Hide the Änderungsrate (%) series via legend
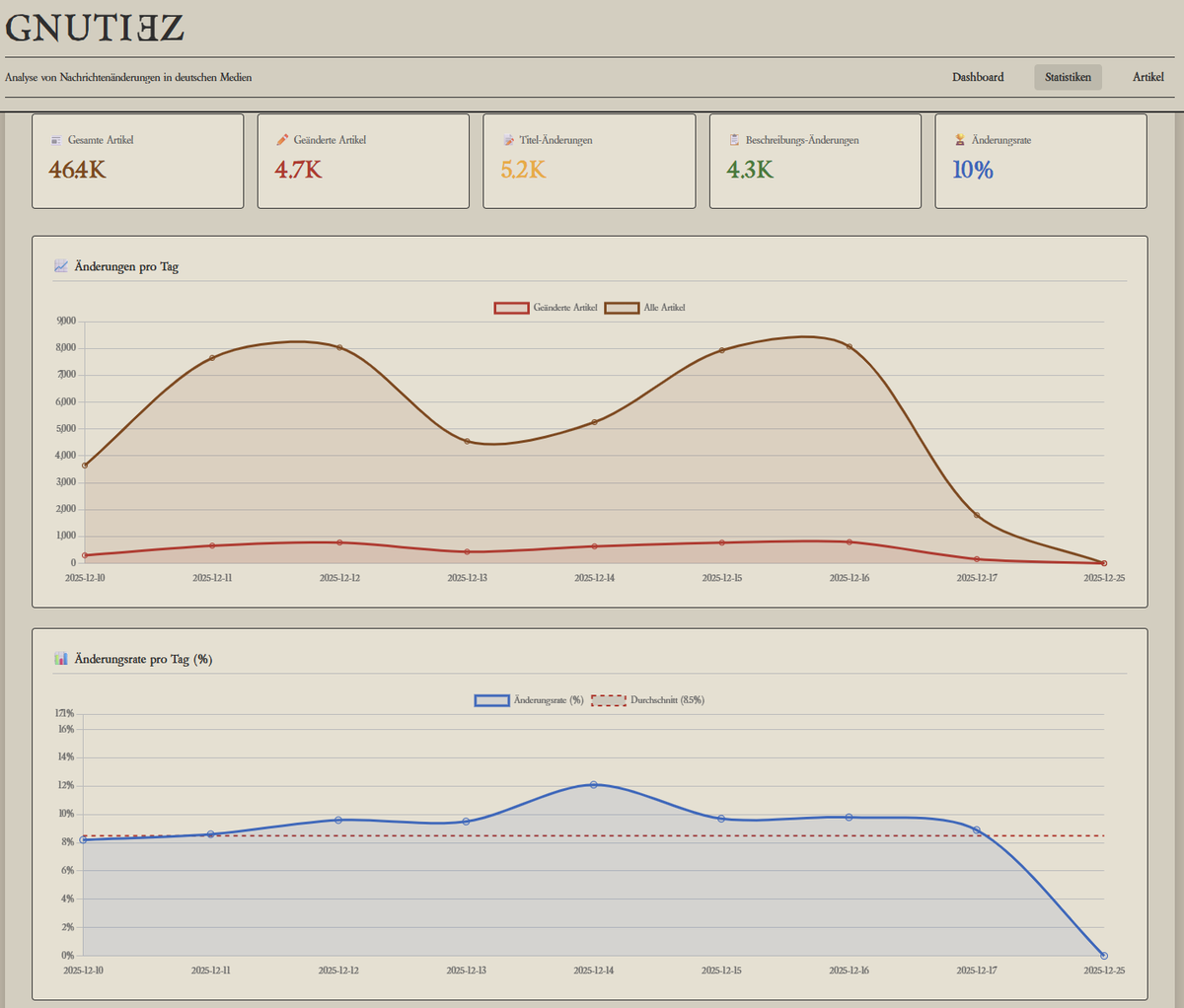 coord(530,700)
